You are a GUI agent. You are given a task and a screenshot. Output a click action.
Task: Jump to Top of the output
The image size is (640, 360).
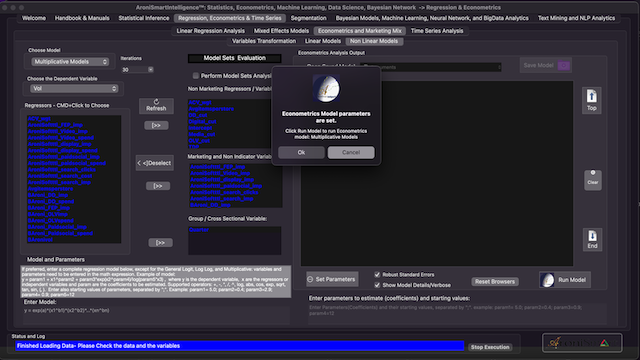tap(591, 100)
